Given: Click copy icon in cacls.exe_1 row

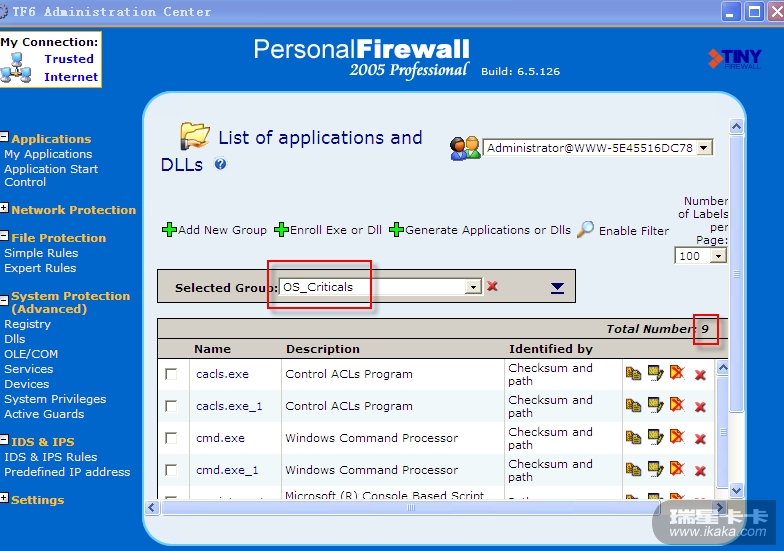Looking at the screenshot, I should (x=634, y=406).
